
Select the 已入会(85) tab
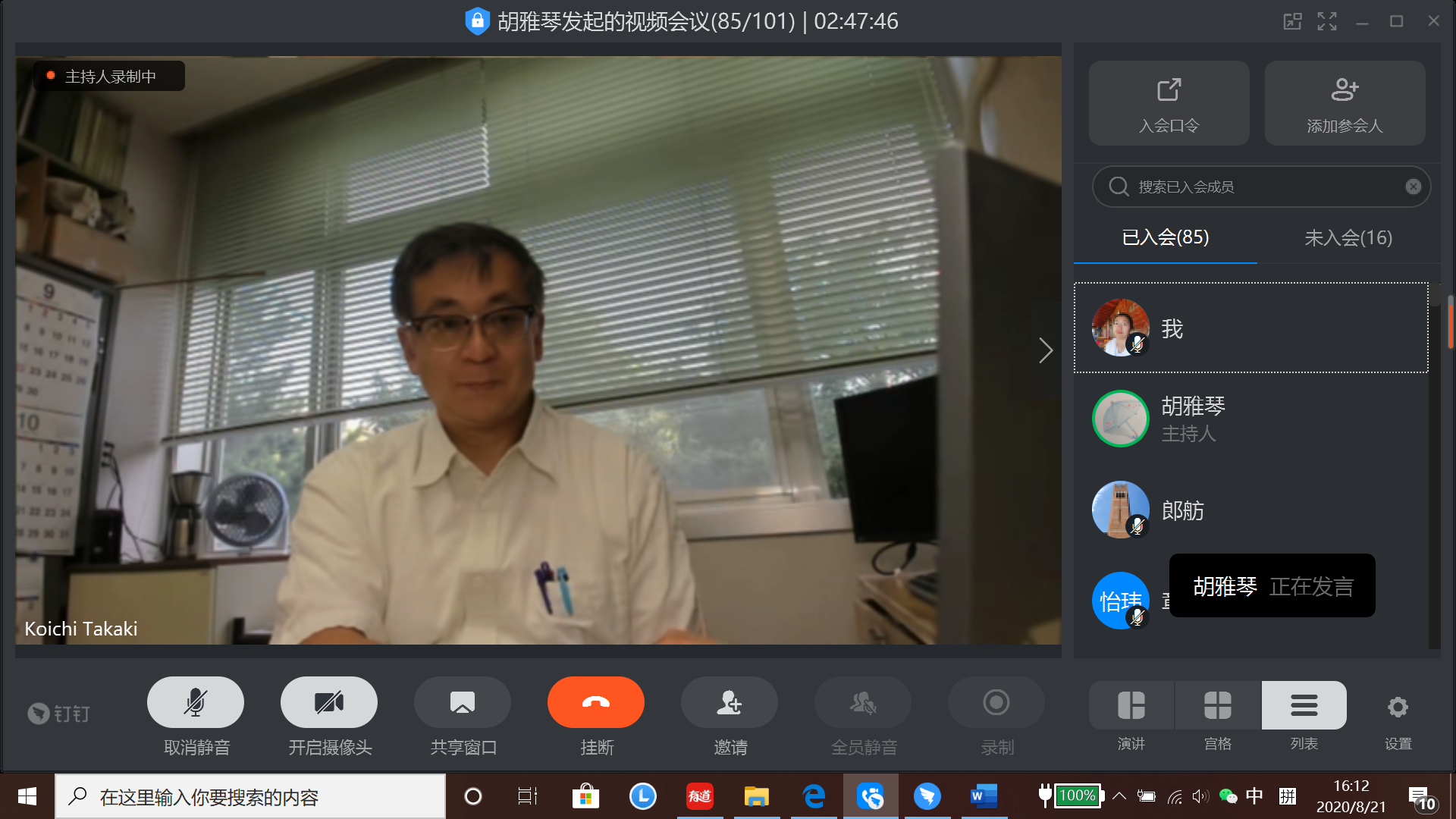pos(1165,238)
